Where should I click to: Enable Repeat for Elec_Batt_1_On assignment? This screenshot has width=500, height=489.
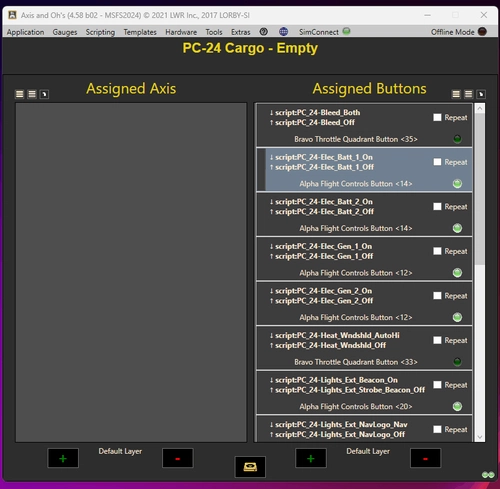437,162
